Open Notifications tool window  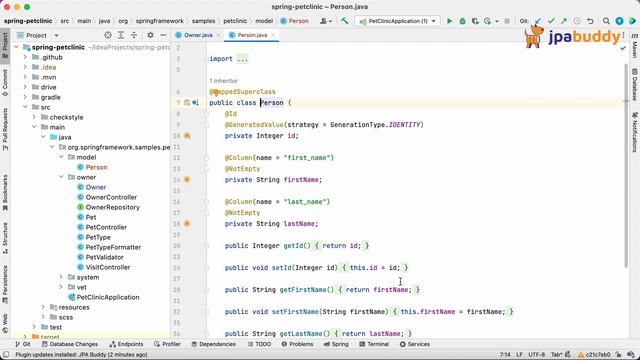tap(635, 132)
